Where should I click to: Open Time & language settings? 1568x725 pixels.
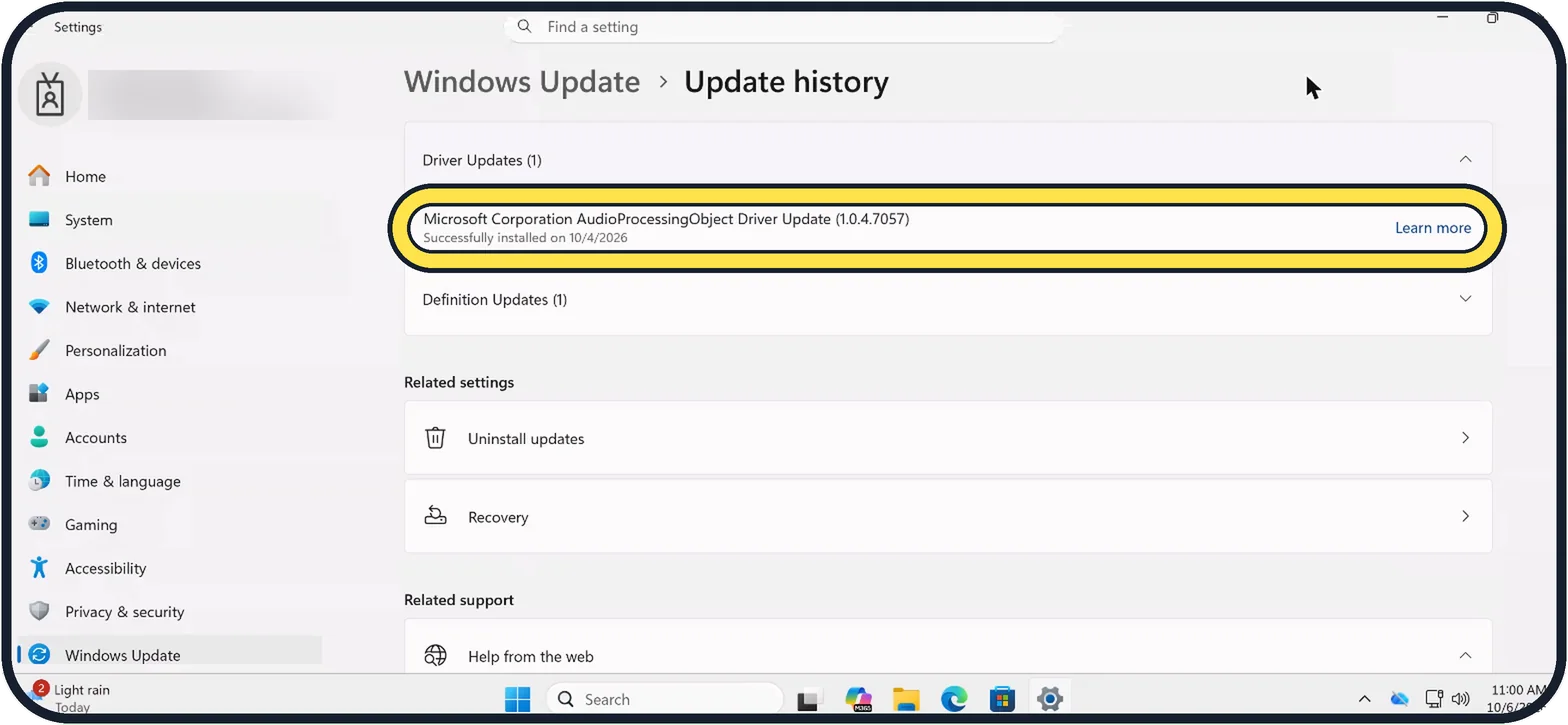point(170,481)
